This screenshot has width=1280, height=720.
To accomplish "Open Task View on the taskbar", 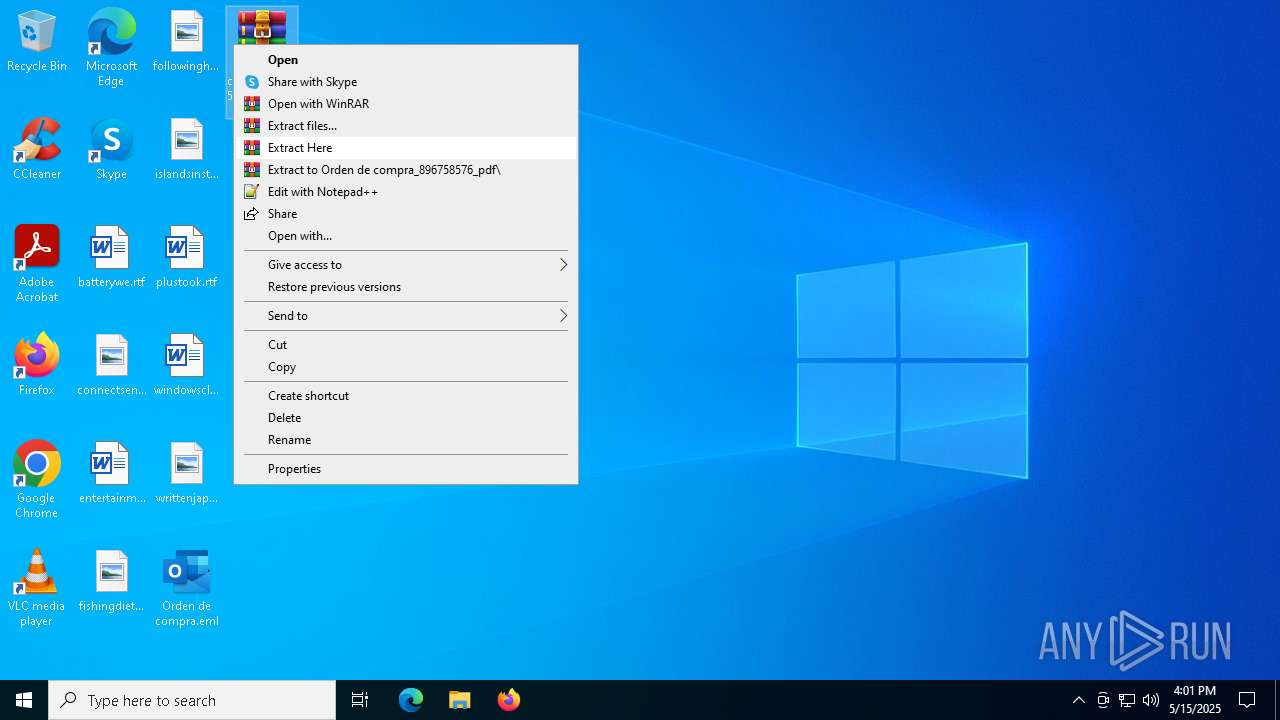I will [x=360, y=700].
